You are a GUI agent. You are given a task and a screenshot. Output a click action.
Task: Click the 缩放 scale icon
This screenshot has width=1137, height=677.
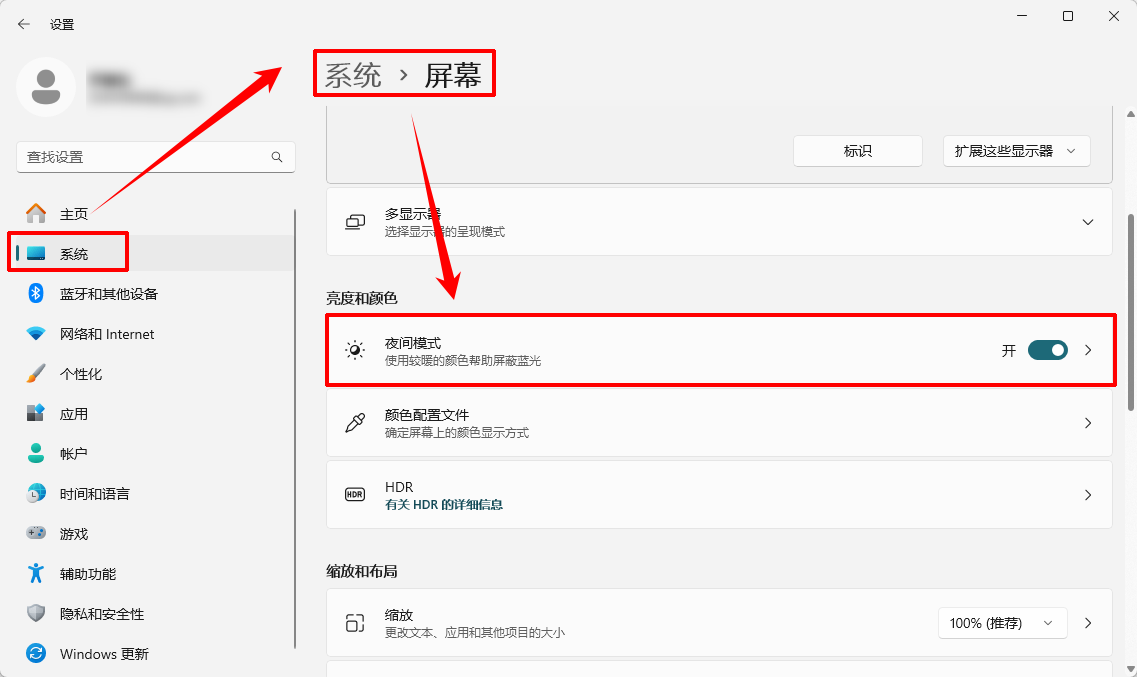tap(355, 623)
